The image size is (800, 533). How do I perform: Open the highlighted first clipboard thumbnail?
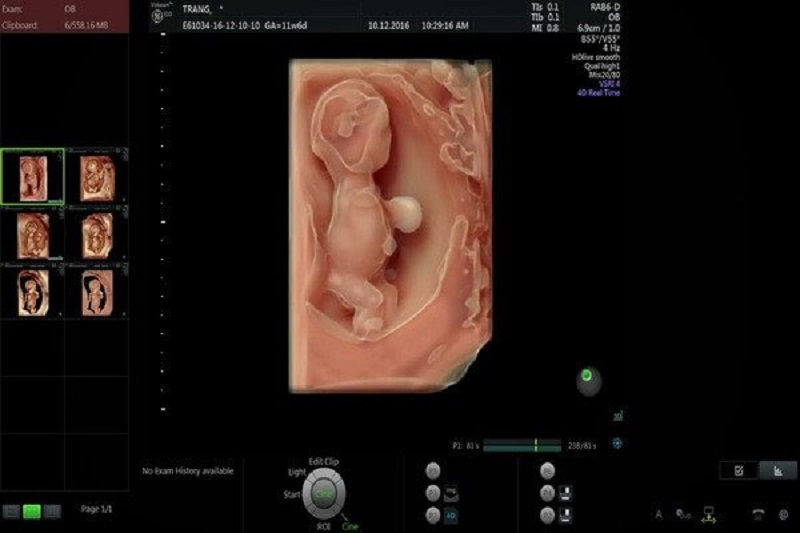pos(33,177)
